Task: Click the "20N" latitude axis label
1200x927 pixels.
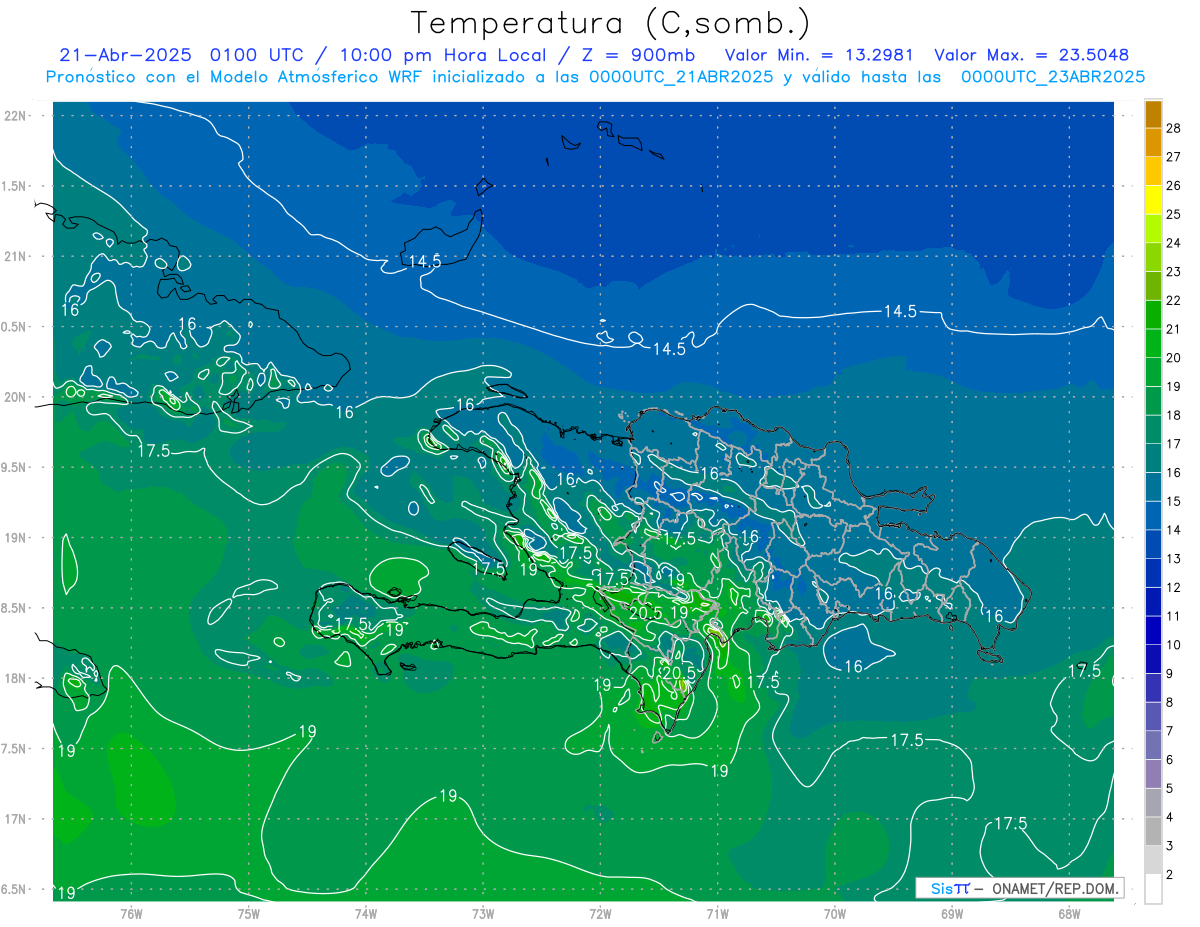Action: coord(15,397)
